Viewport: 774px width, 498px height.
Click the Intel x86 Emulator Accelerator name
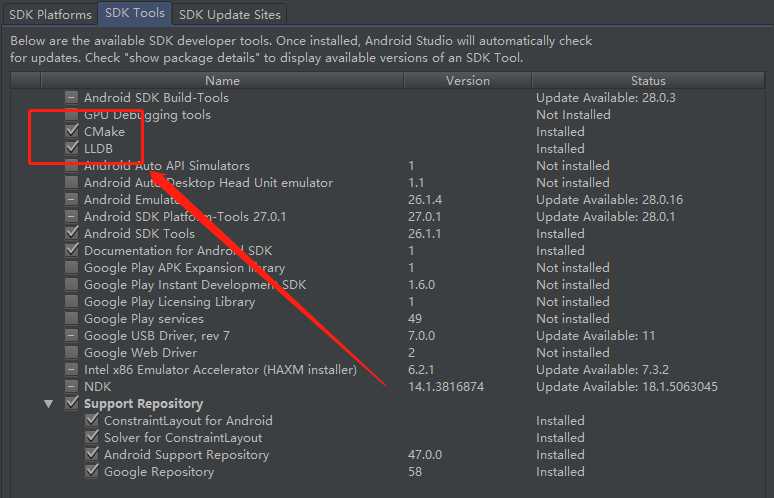220,370
